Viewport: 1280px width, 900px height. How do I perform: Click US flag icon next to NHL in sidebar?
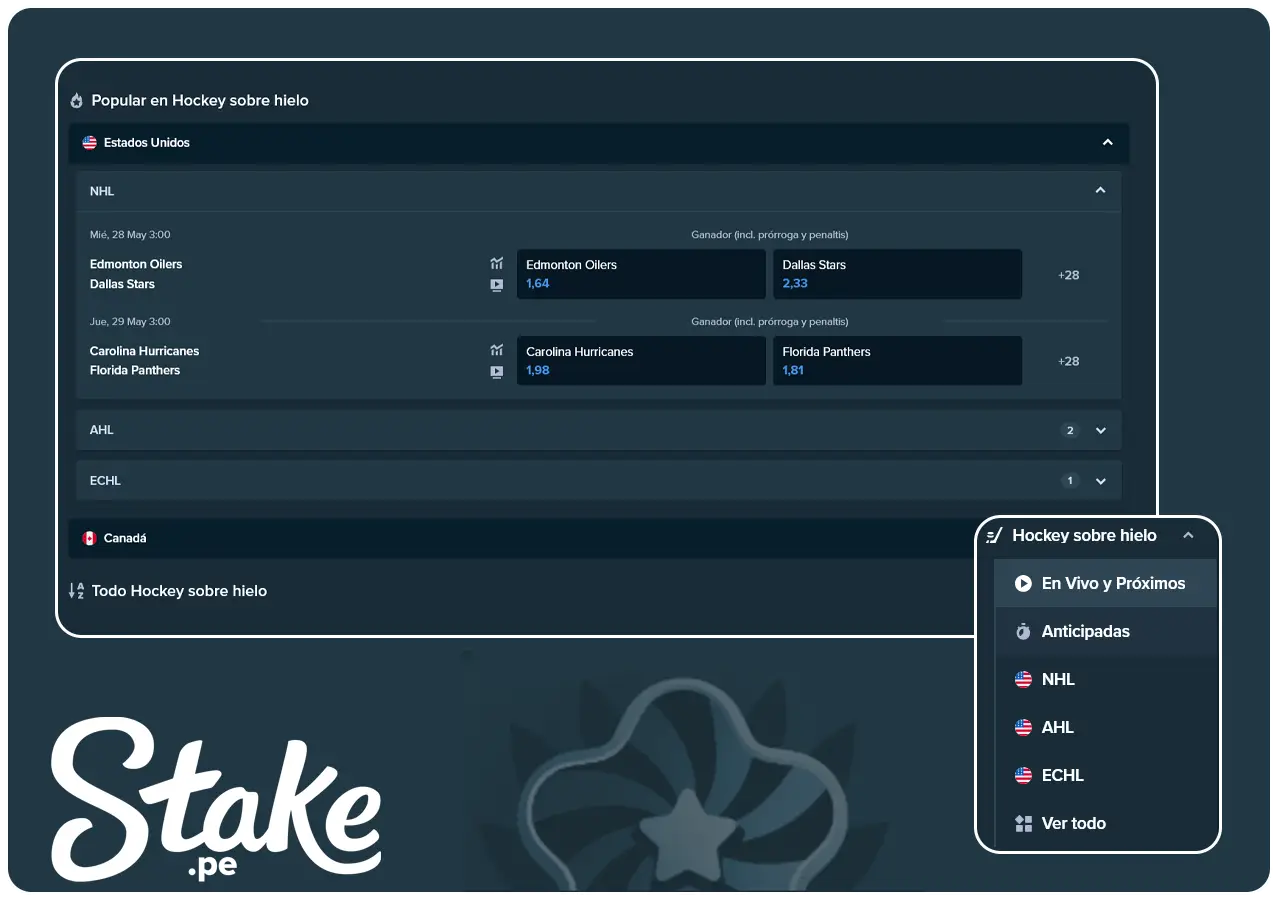pos(1023,680)
